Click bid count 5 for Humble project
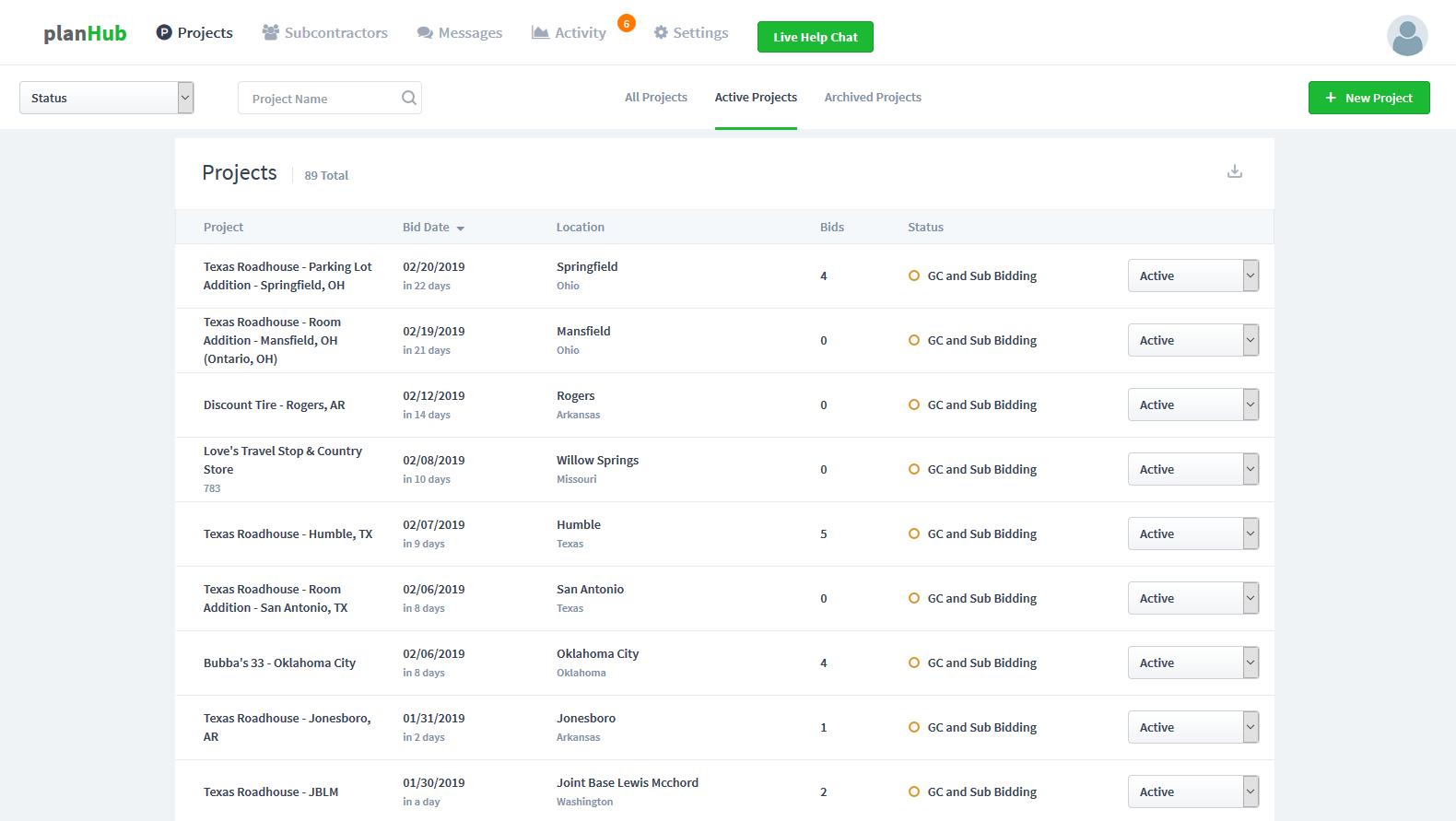This screenshot has width=1456, height=821. pos(824,534)
